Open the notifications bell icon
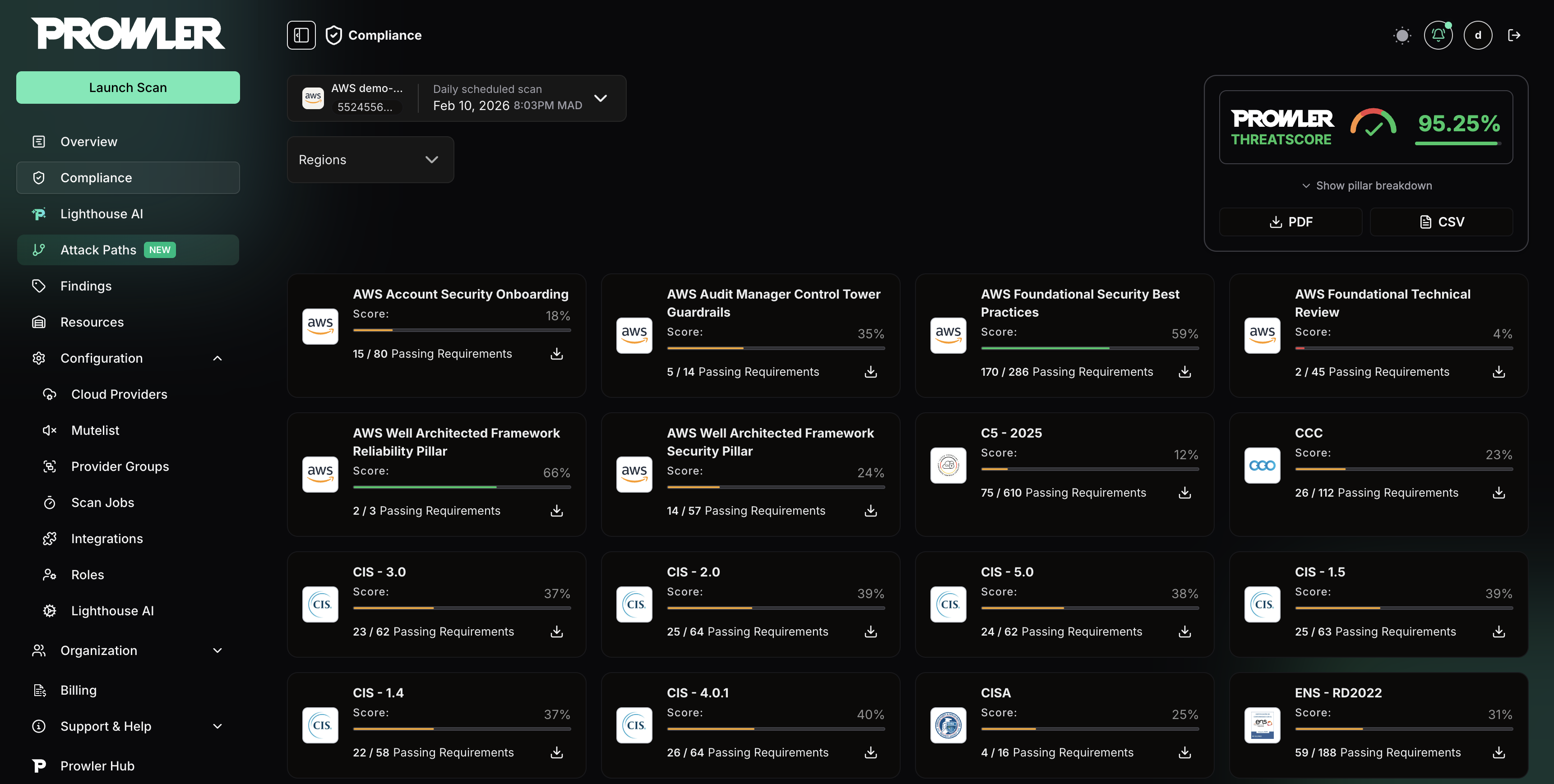Viewport: 1554px width, 784px height. (x=1438, y=35)
